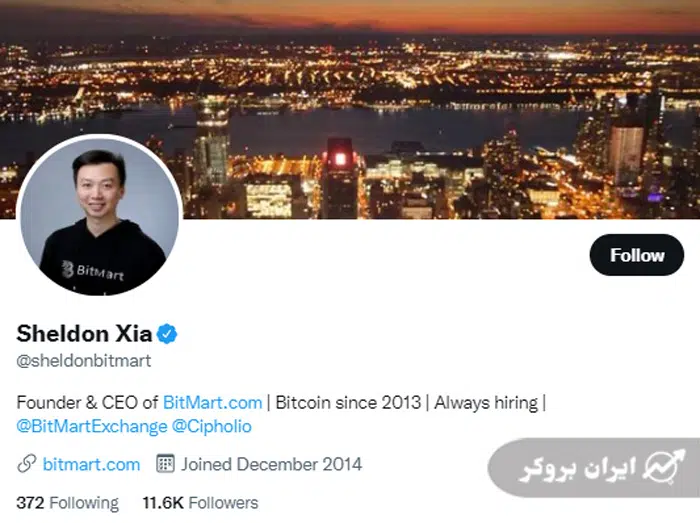This screenshot has width=700, height=523.
Task: Click the Always hiring bio text
Action: point(485,402)
